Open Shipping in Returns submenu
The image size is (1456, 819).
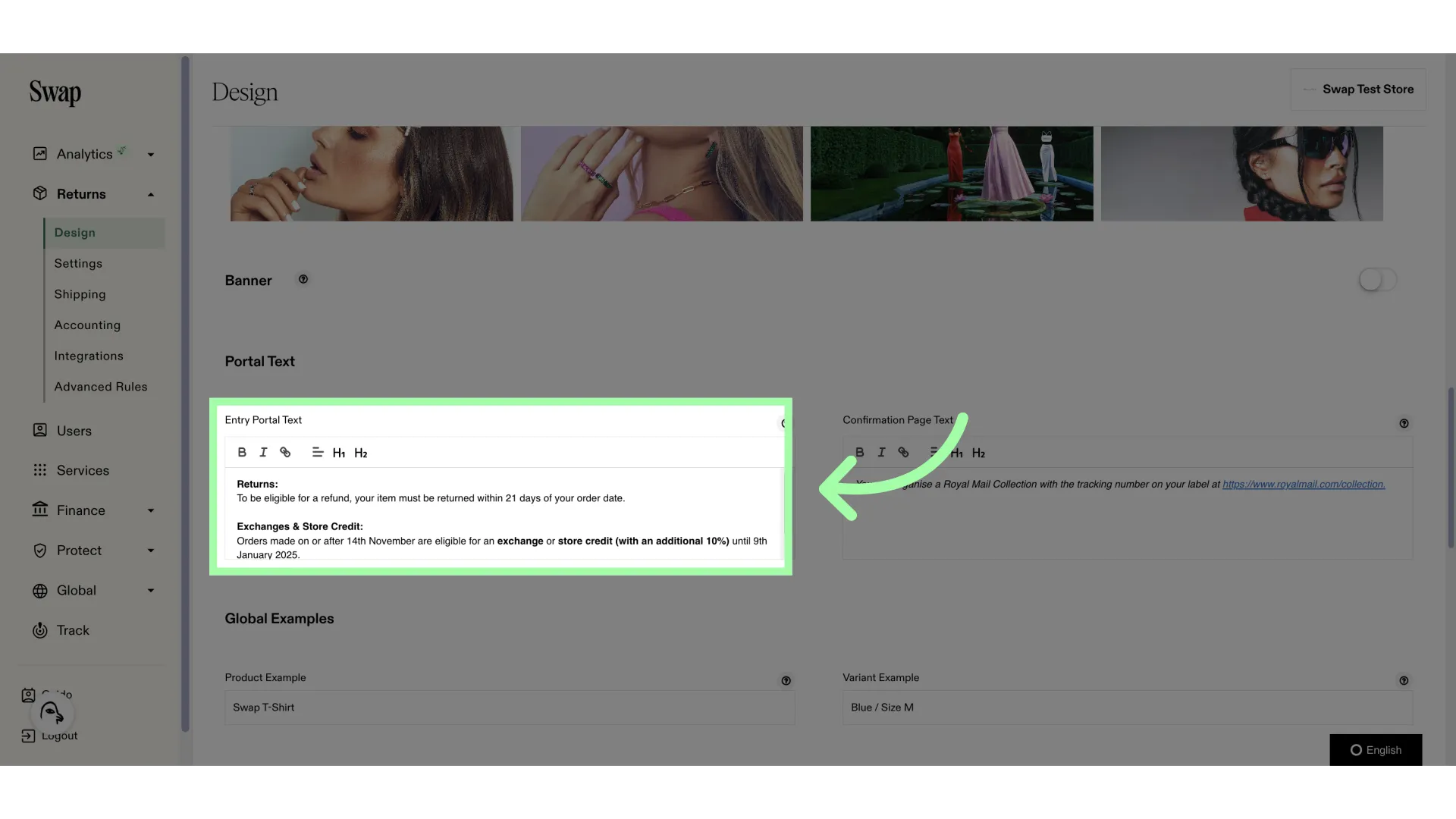80,294
